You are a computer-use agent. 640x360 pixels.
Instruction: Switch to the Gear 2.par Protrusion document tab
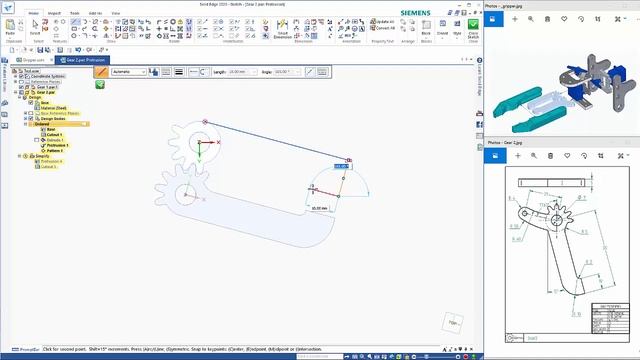coord(82,60)
